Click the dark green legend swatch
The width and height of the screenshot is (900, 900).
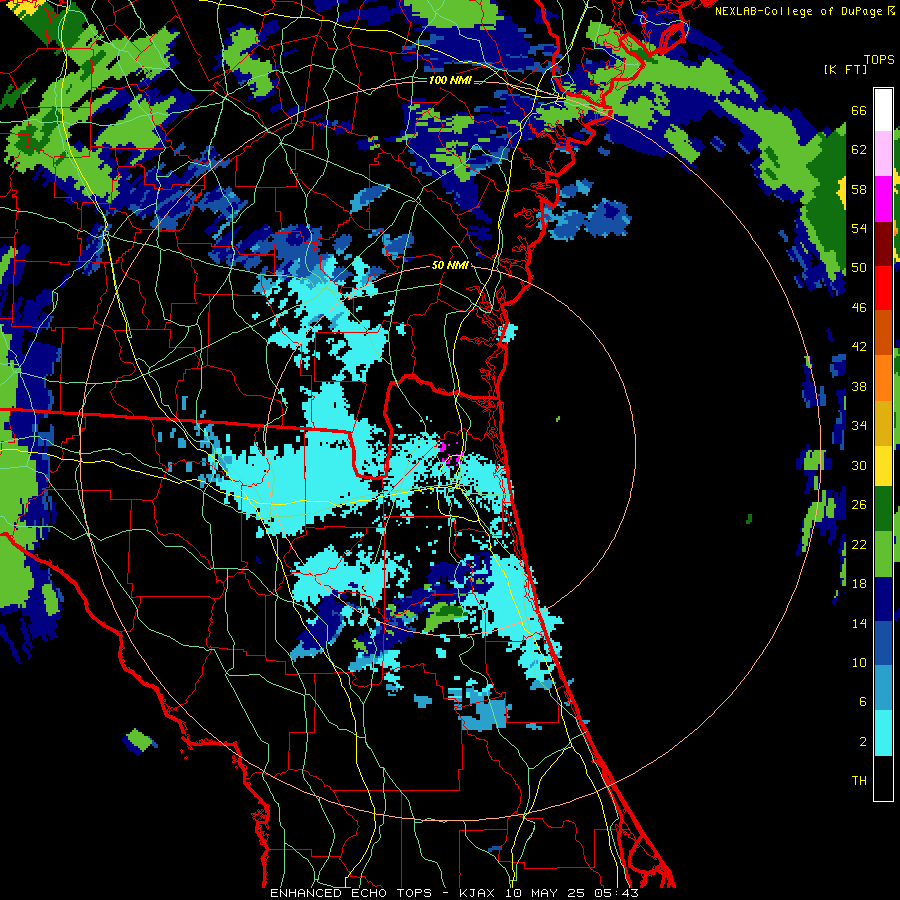[x=883, y=509]
